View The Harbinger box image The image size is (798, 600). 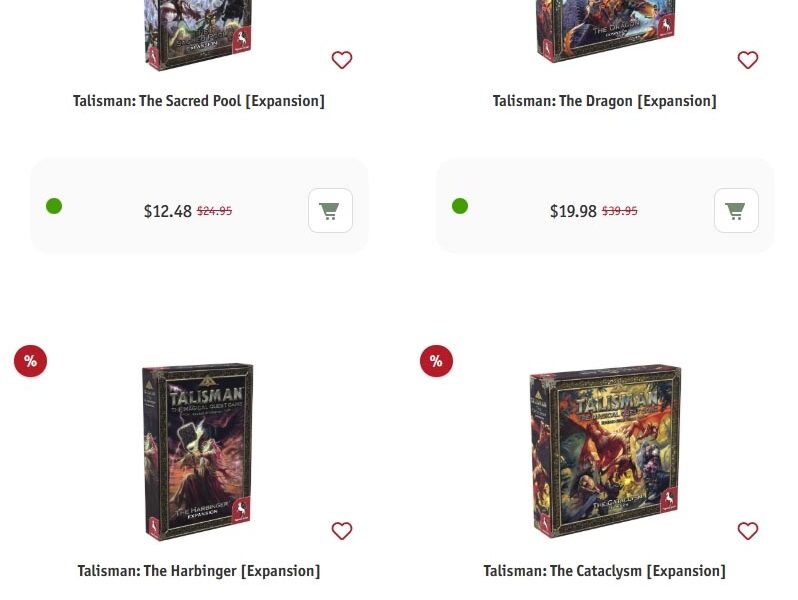tap(198, 451)
